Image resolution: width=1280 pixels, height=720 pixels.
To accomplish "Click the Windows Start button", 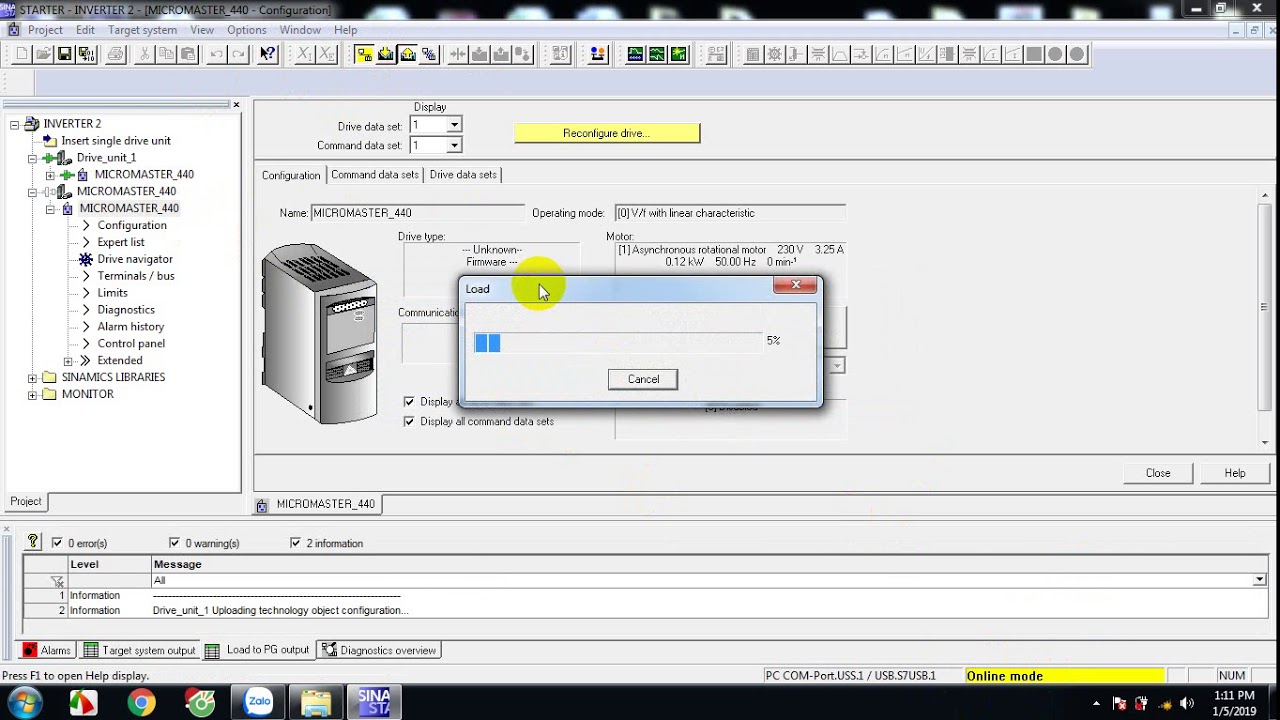I will (x=24, y=702).
